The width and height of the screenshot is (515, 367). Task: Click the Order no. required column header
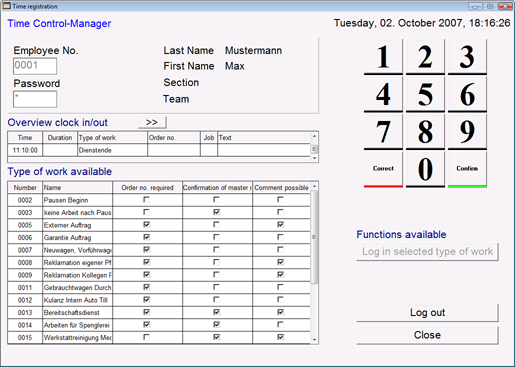tap(148, 188)
